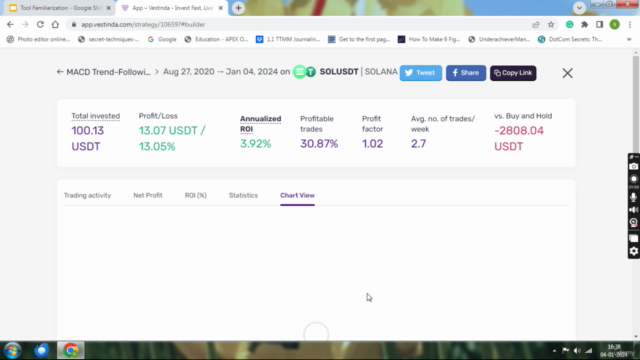Click the Copy Link button
The width and height of the screenshot is (640, 360).
[513, 73]
